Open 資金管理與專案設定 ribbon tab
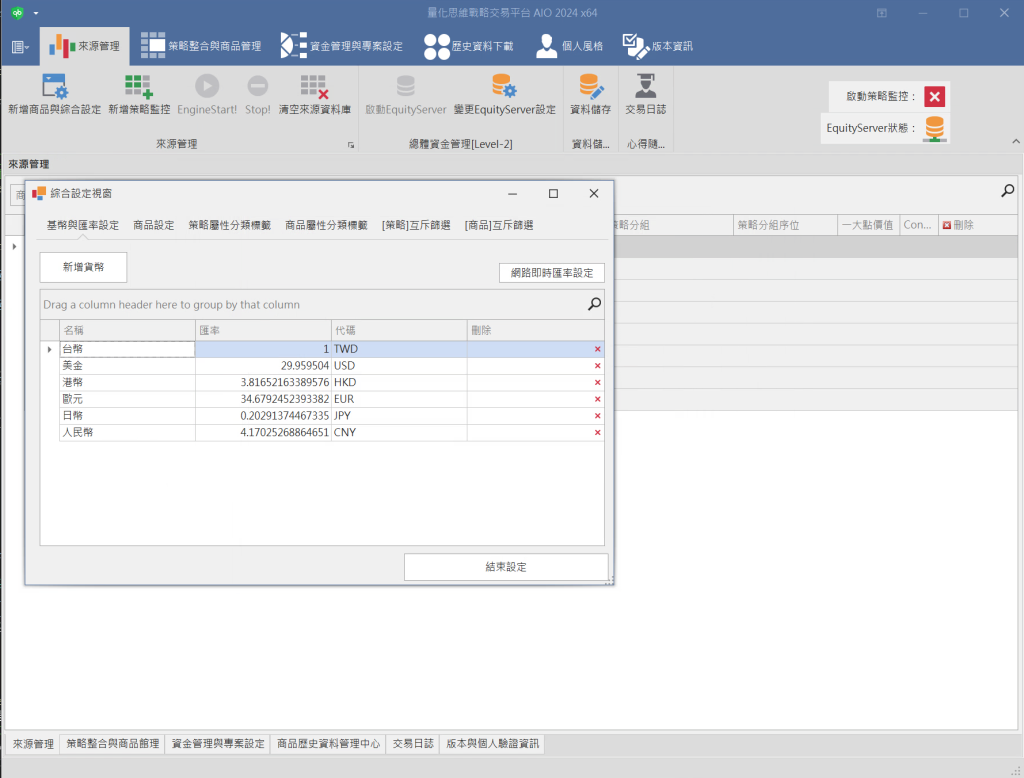This screenshot has height=778, width=1024. [x=343, y=46]
